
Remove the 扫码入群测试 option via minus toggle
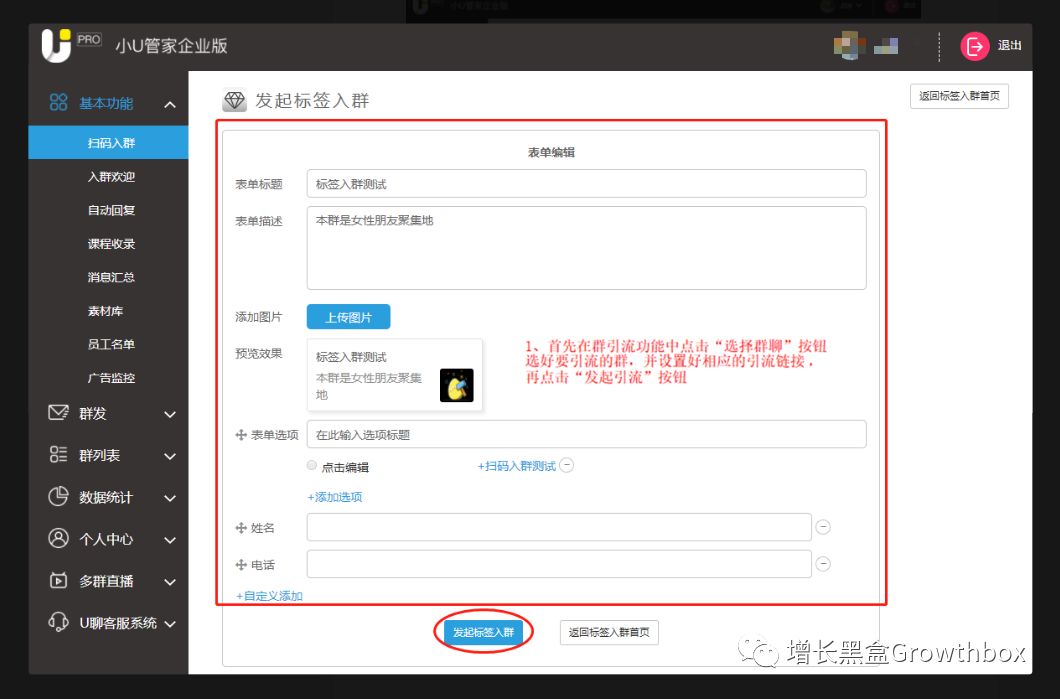[567, 465]
